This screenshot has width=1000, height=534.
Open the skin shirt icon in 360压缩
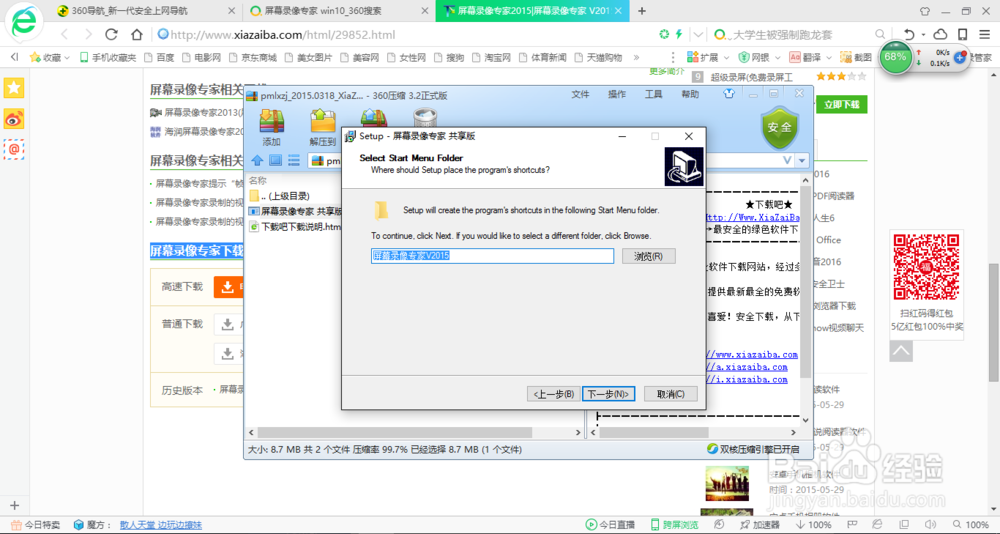pyautogui.click(x=730, y=94)
